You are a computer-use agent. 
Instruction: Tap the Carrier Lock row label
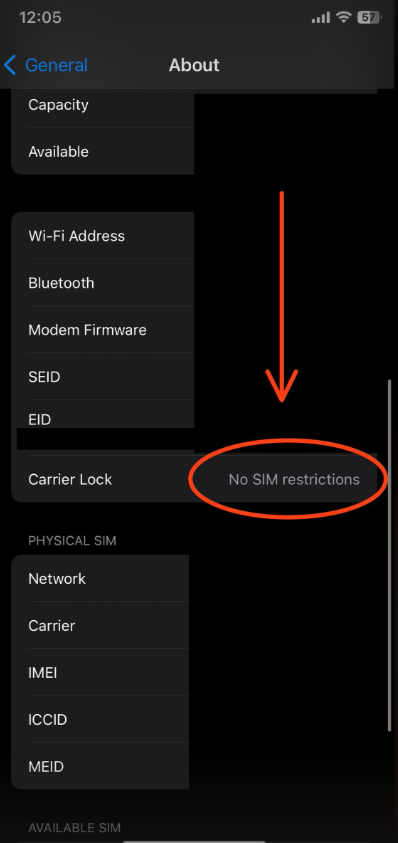pos(70,479)
